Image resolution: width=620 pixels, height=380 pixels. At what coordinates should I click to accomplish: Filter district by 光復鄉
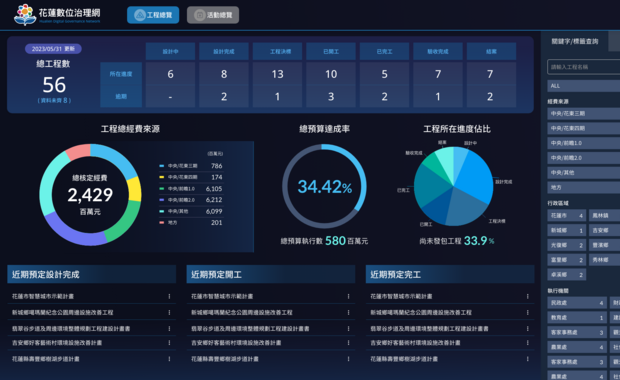[567, 245]
